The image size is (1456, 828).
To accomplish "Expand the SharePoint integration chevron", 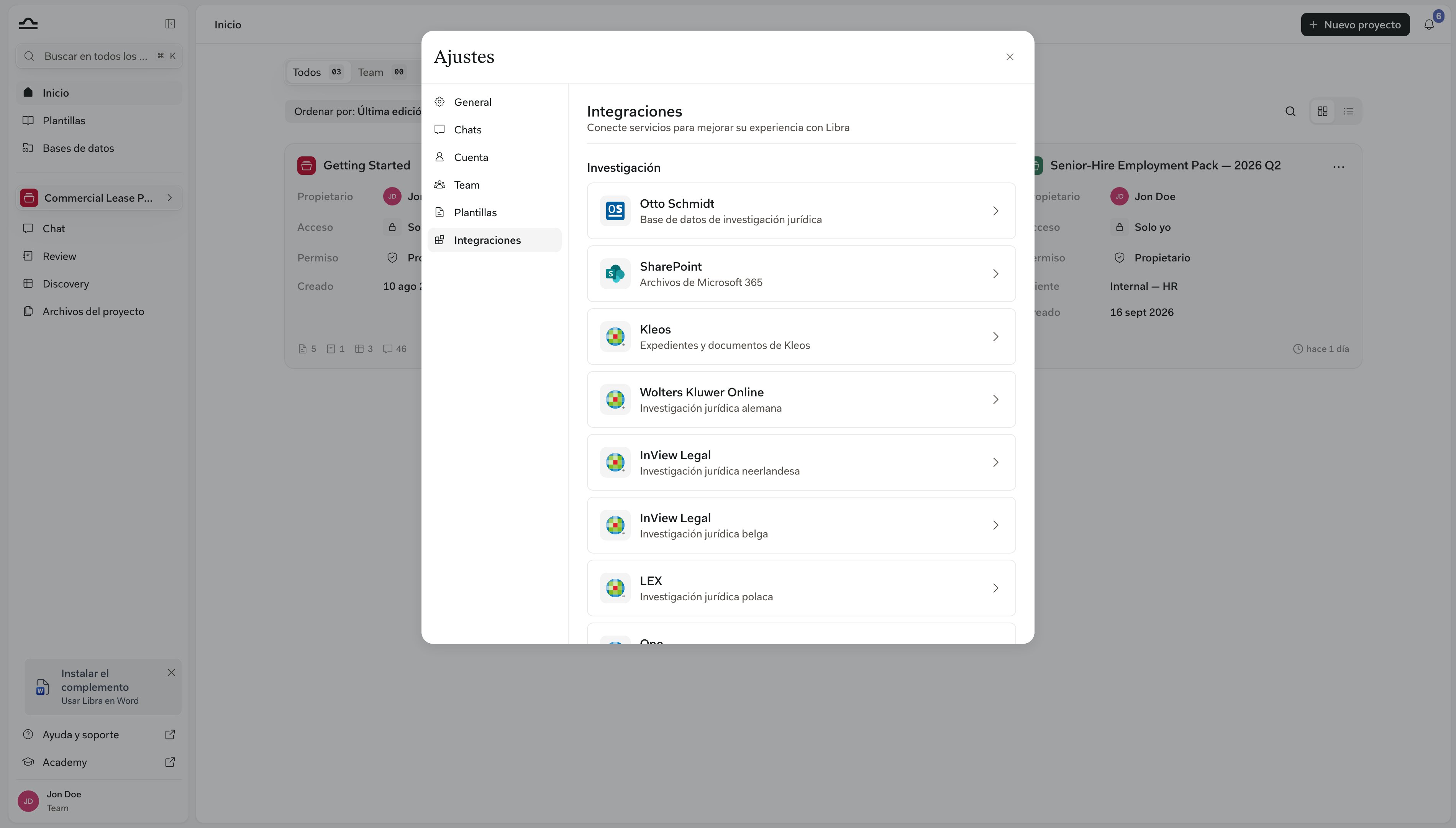I will coord(996,274).
